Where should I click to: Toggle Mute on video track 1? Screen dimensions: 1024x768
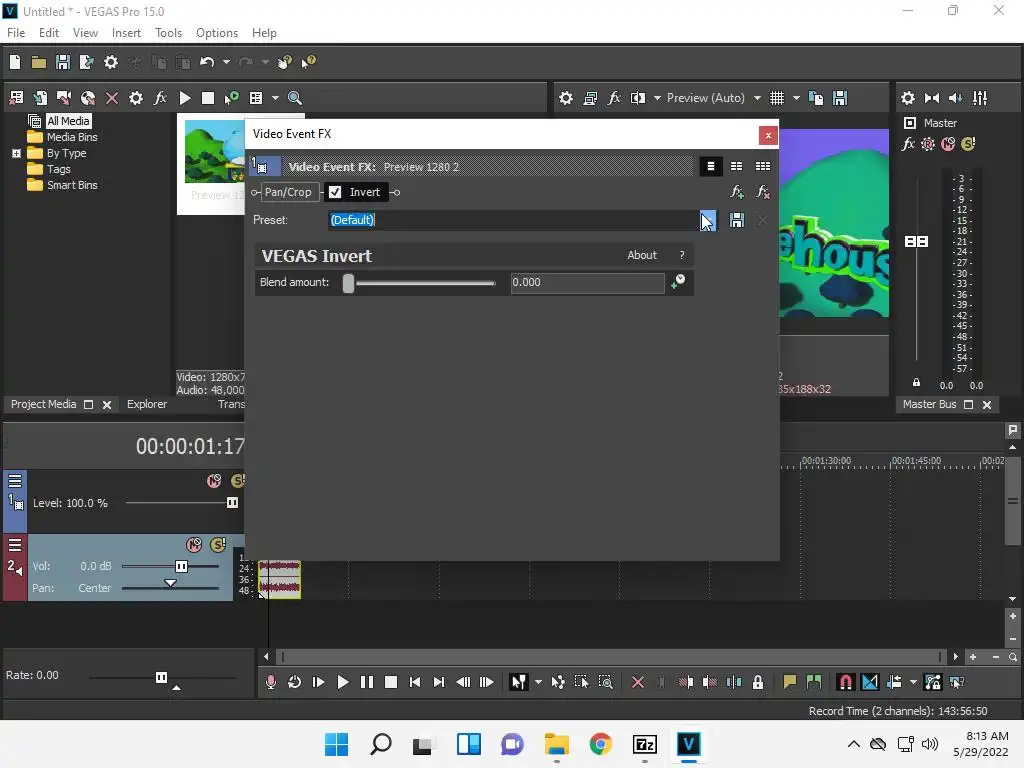(214, 481)
